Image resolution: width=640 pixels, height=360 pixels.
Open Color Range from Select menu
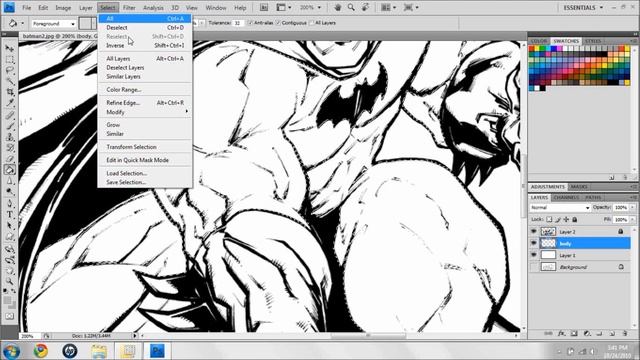[x=145, y=89]
